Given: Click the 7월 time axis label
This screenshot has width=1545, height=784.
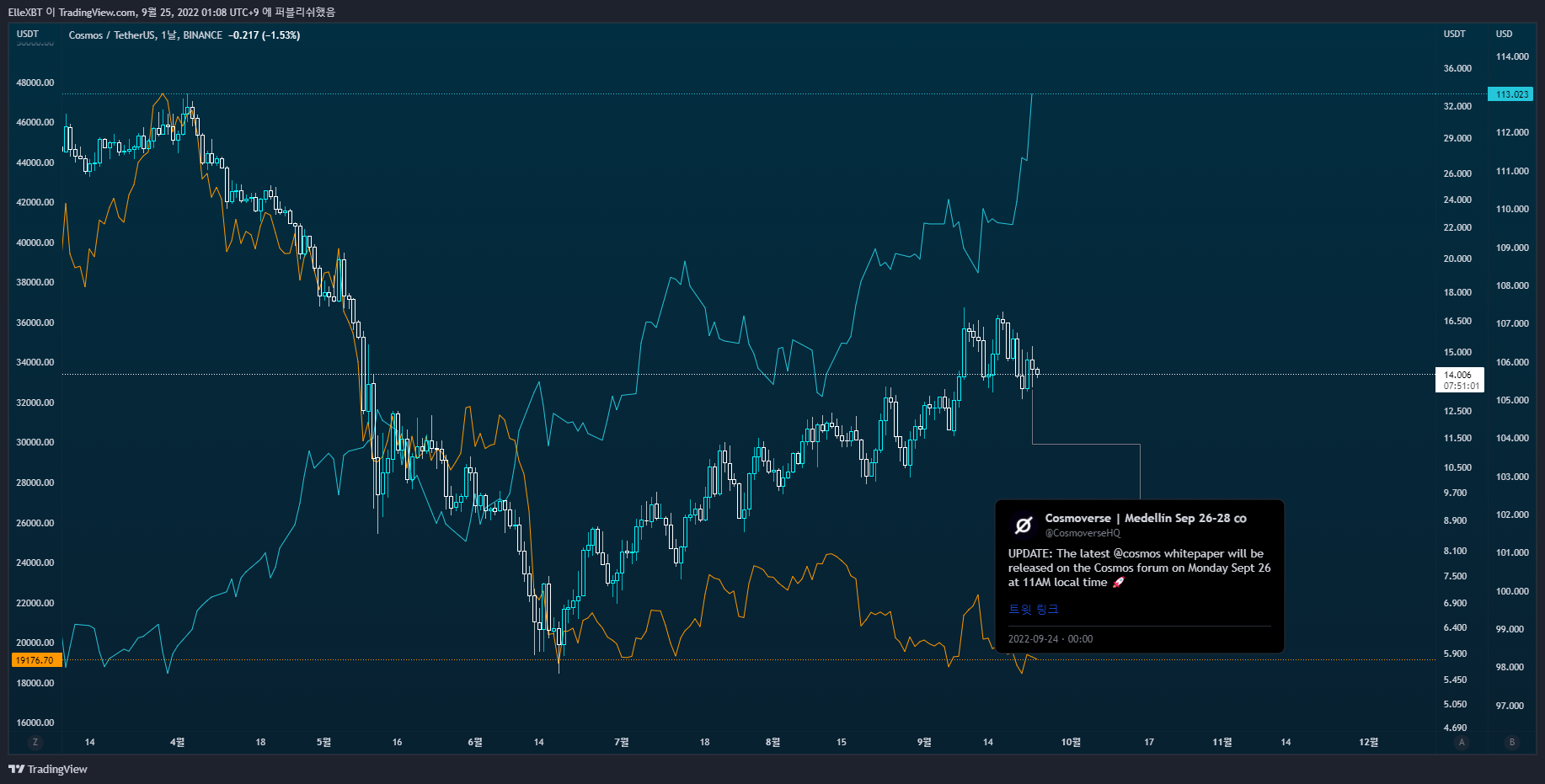Looking at the screenshot, I should click(622, 742).
